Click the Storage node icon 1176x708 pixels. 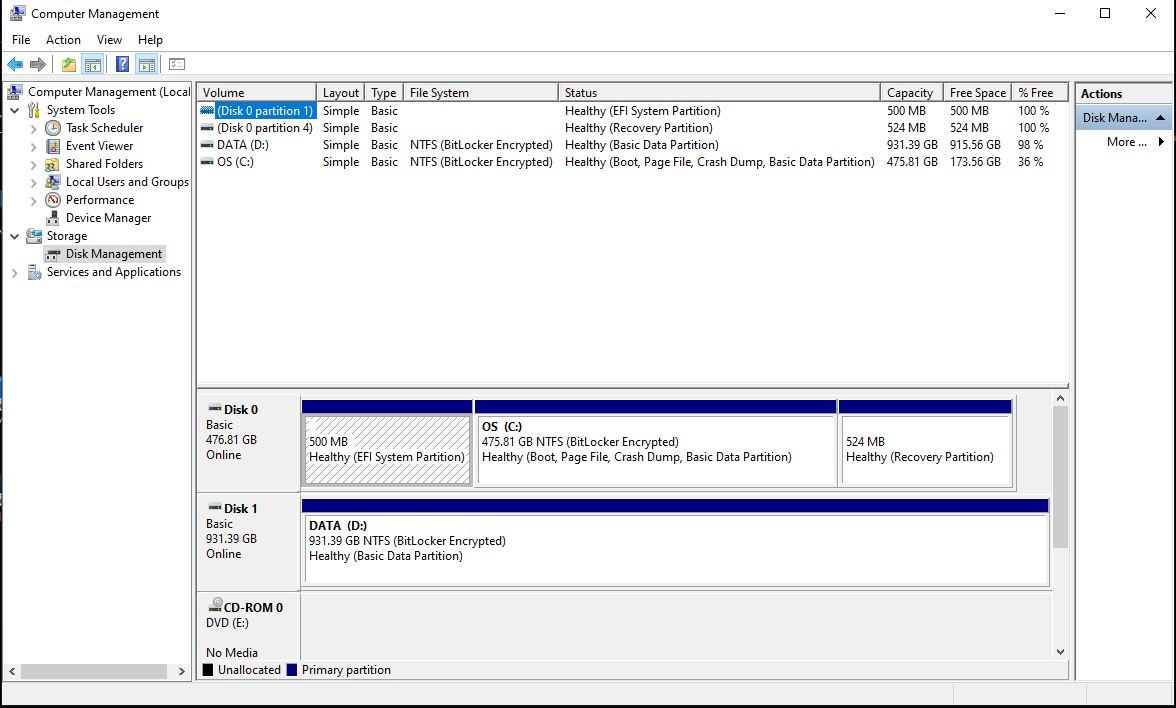click(34, 236)
